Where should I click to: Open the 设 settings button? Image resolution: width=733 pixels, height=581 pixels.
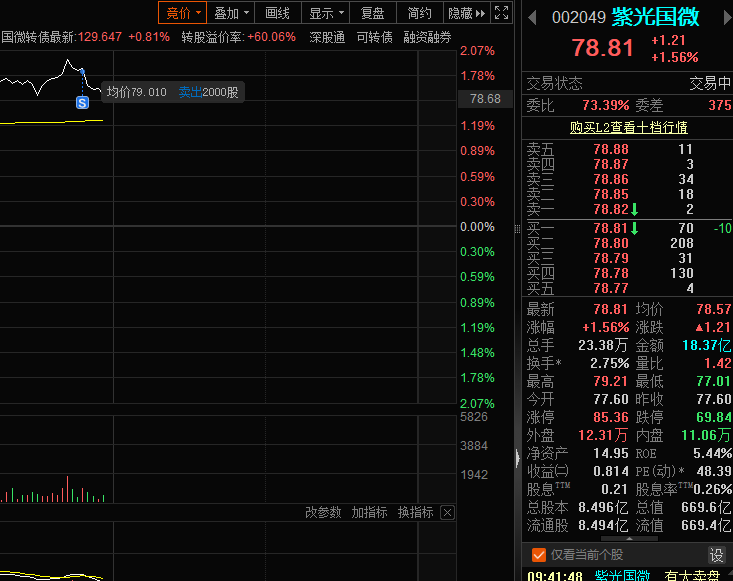(x=717, y=555)
